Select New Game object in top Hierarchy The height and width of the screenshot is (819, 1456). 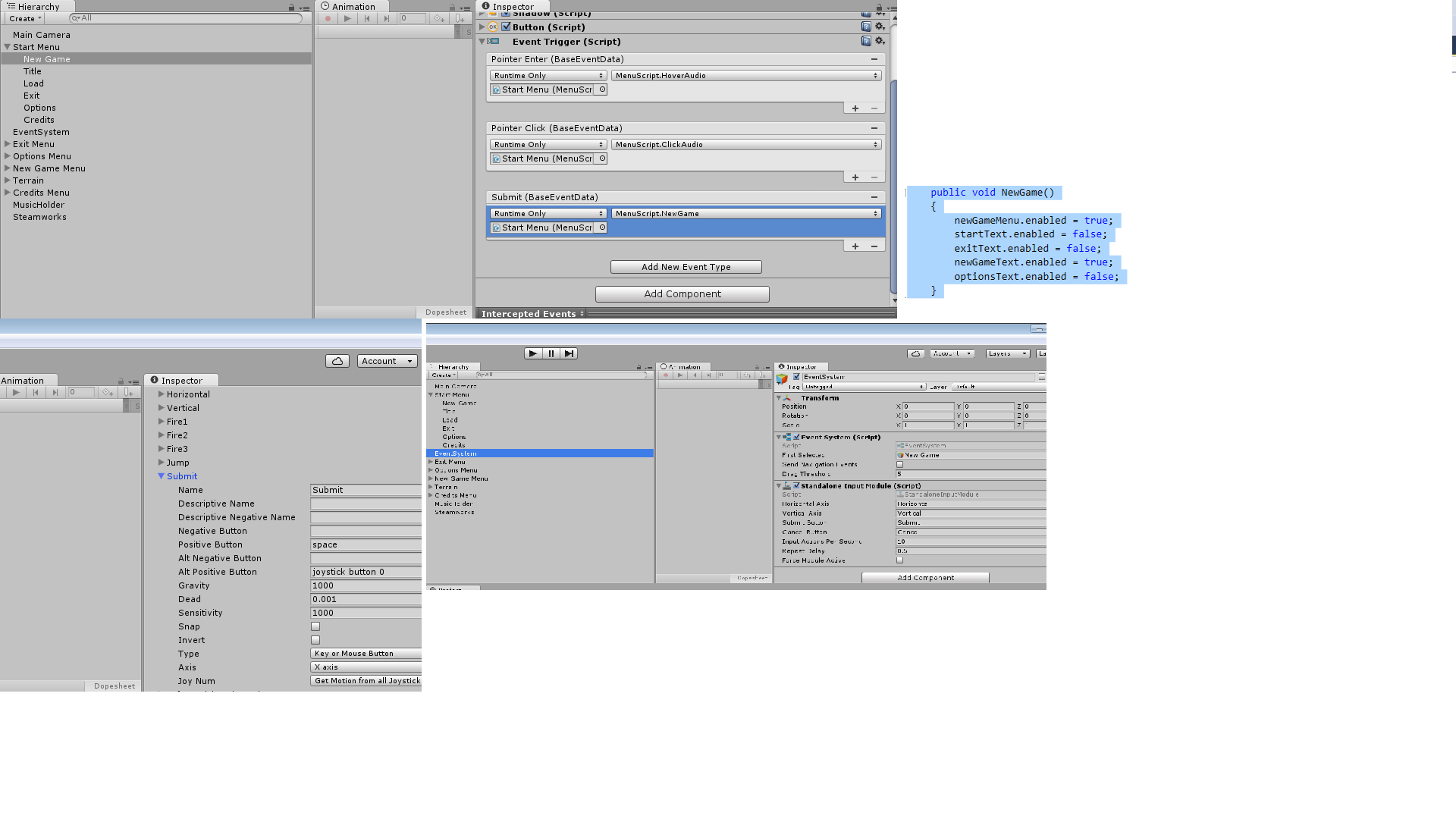click(155, 59)
